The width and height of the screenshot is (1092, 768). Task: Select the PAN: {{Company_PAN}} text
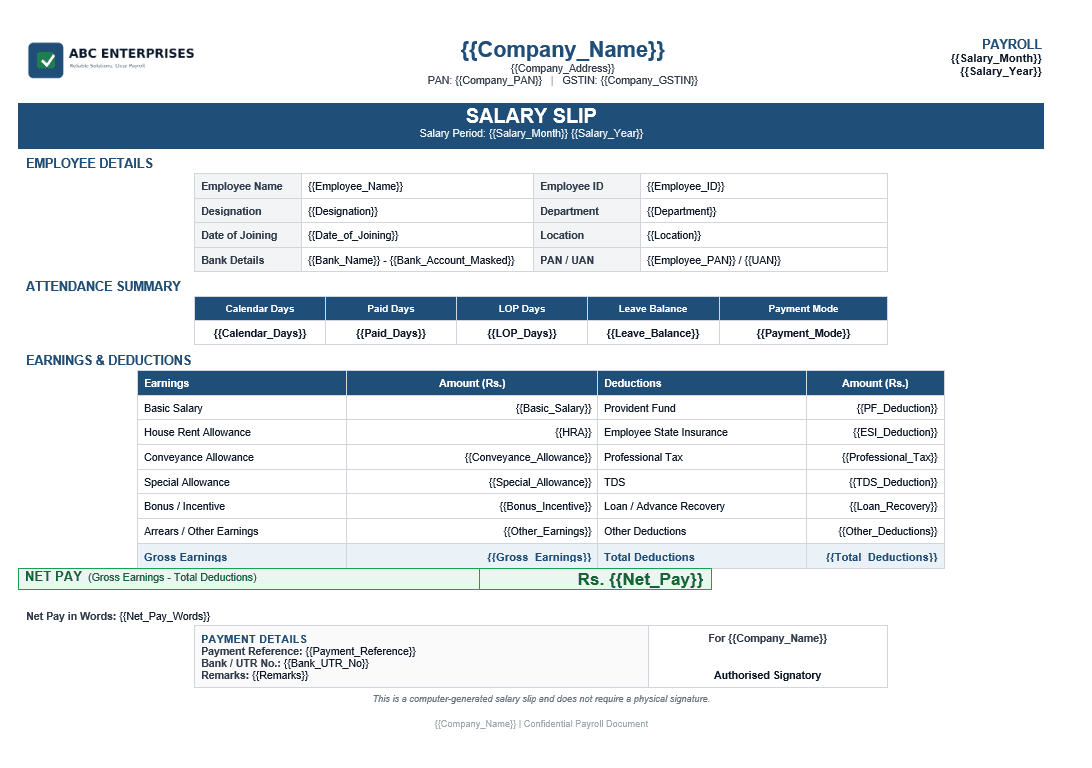485,81
